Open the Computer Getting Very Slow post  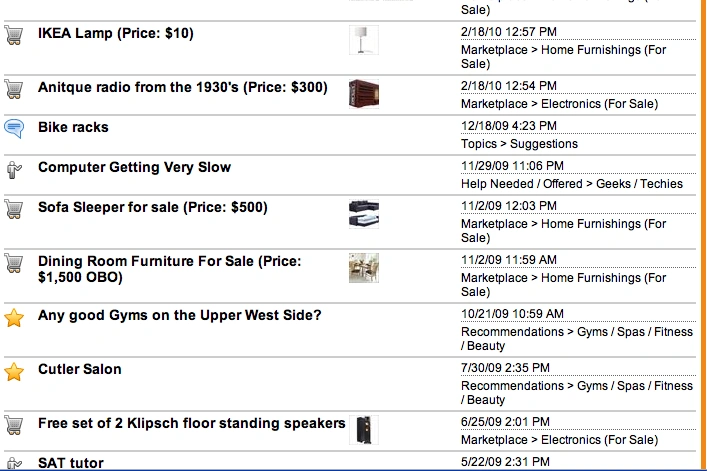[134, 167]
